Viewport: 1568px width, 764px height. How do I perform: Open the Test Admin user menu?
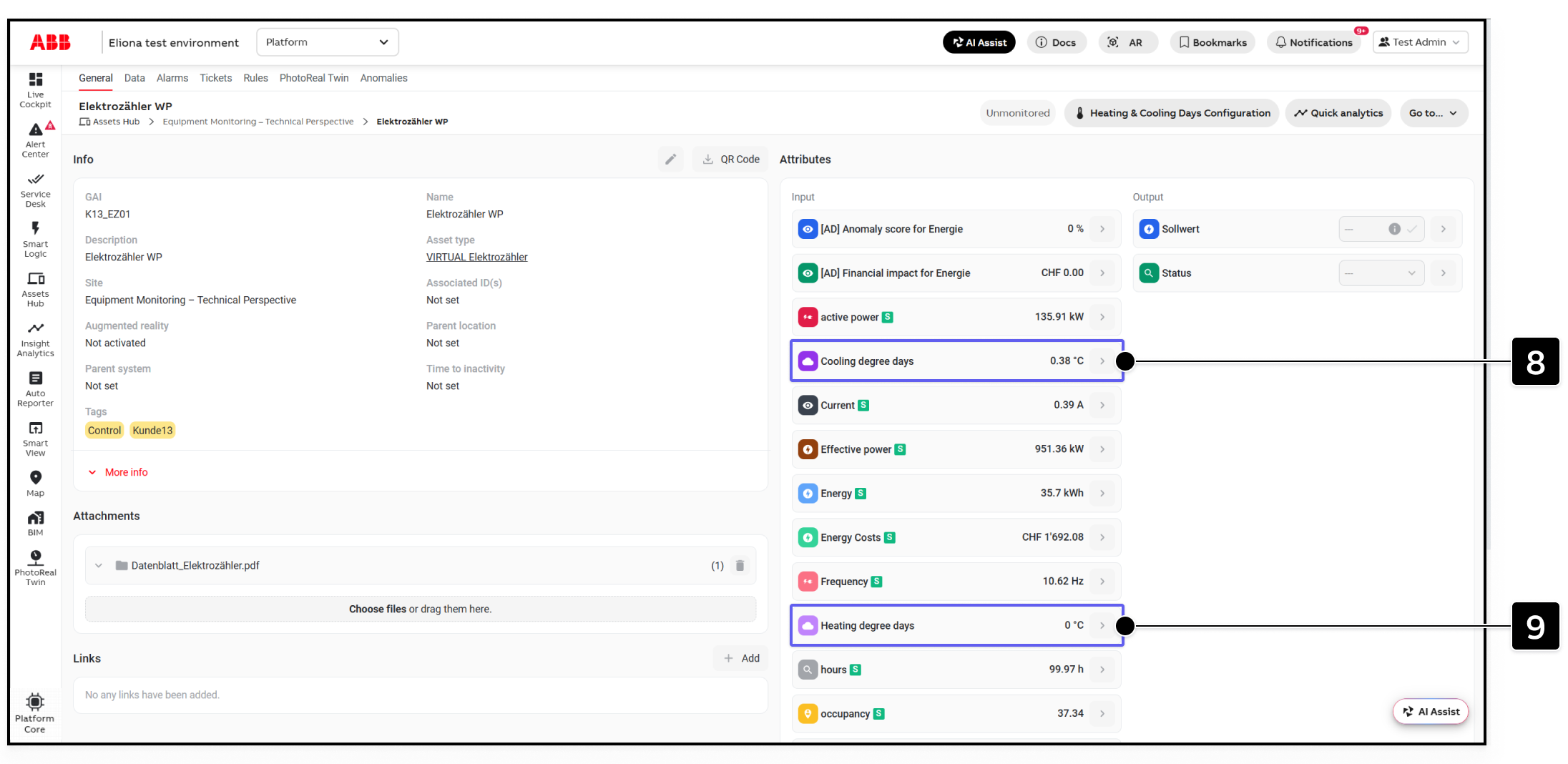[x=1420, y=42]
